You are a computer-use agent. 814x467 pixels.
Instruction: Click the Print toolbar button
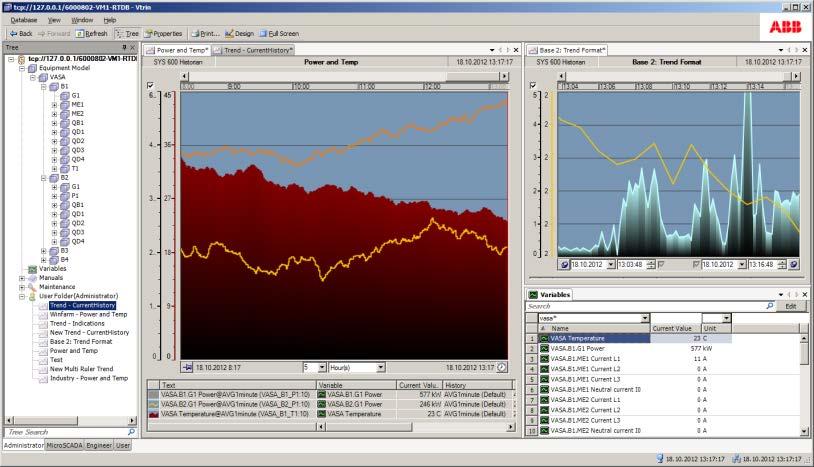tap(206, 33)
